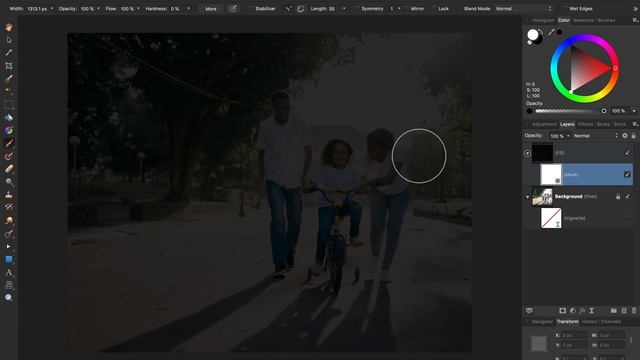Screen dimensions: 640x360
Task: Click the eyedropper in the Color panel
Action: (x=551, y=32)
